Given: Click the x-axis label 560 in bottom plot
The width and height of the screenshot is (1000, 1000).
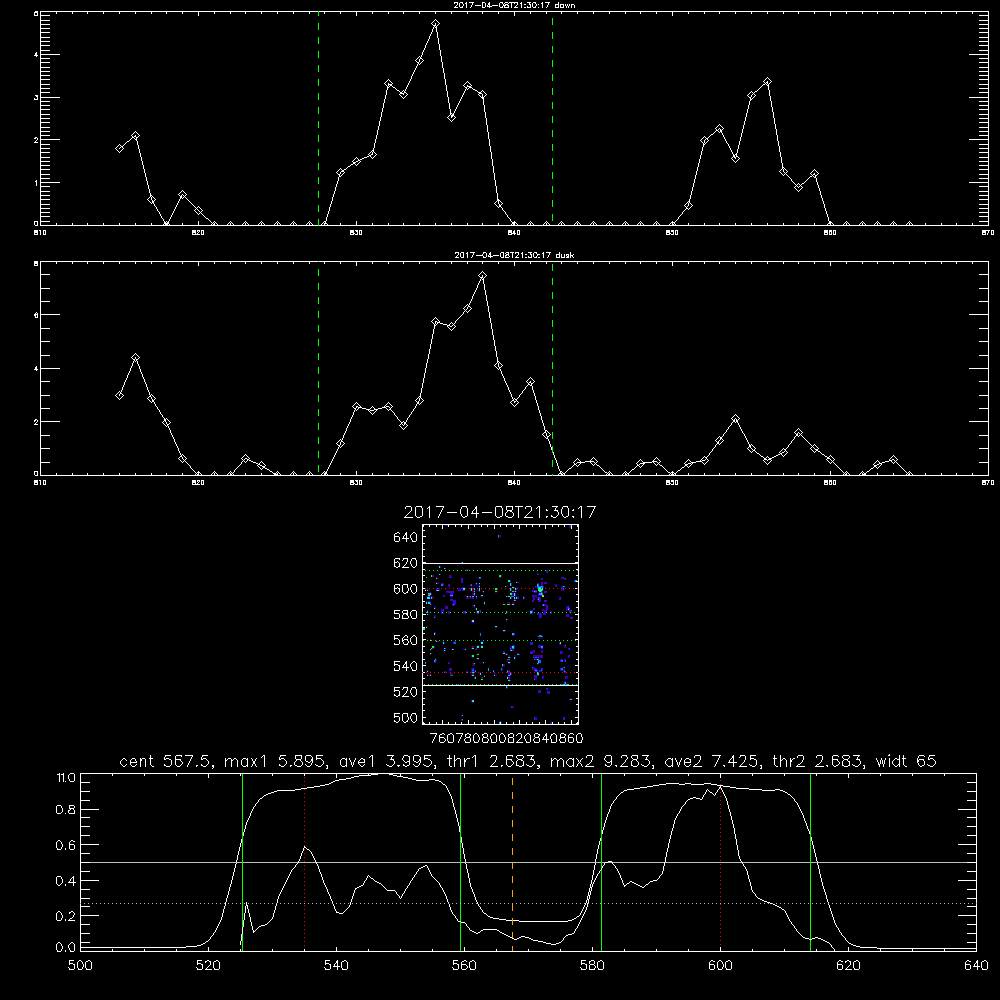Looking at the screenshot, I should pyautogui.click(x=464, y=966).
